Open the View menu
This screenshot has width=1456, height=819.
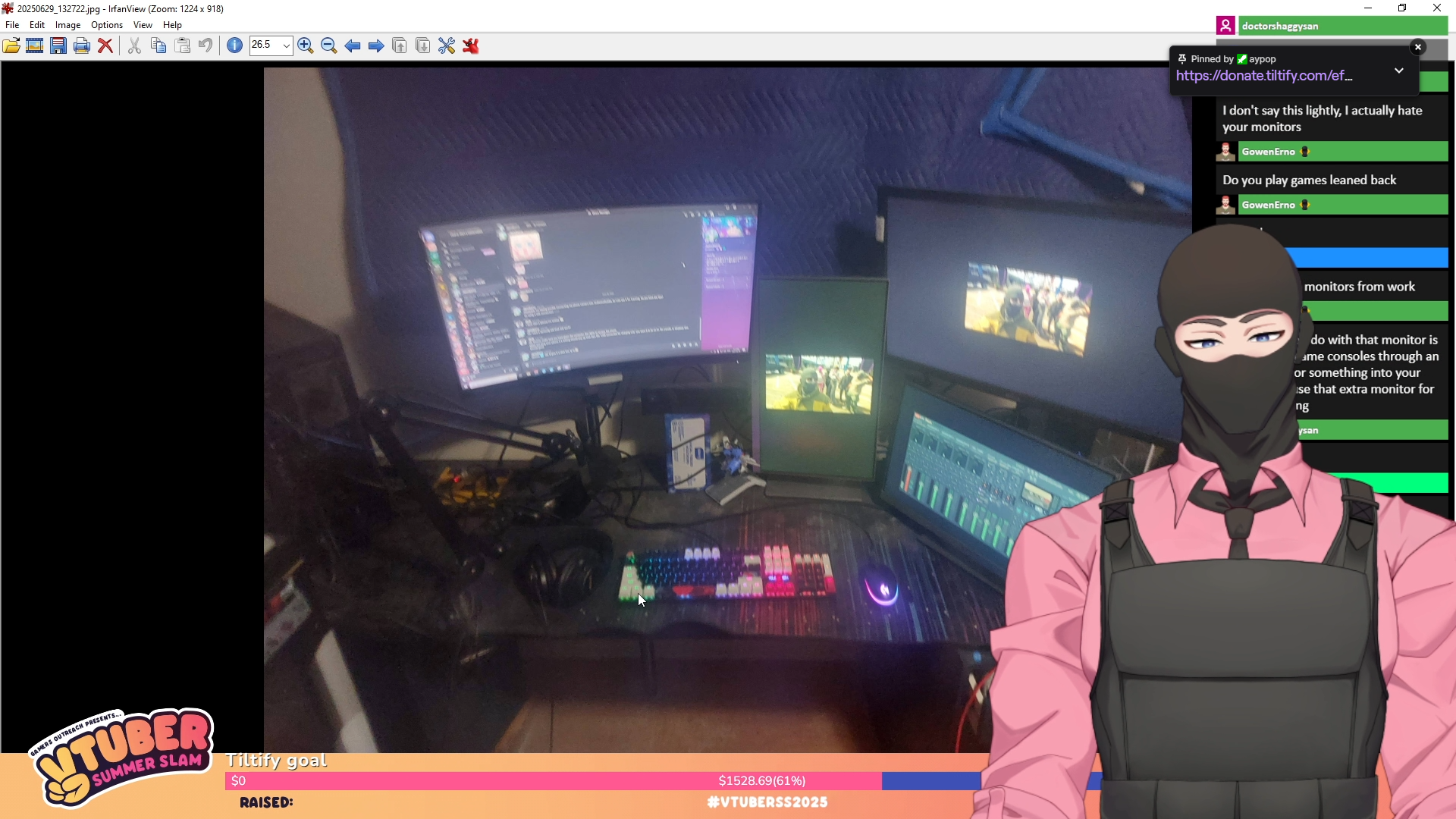[x=143, y=25]
